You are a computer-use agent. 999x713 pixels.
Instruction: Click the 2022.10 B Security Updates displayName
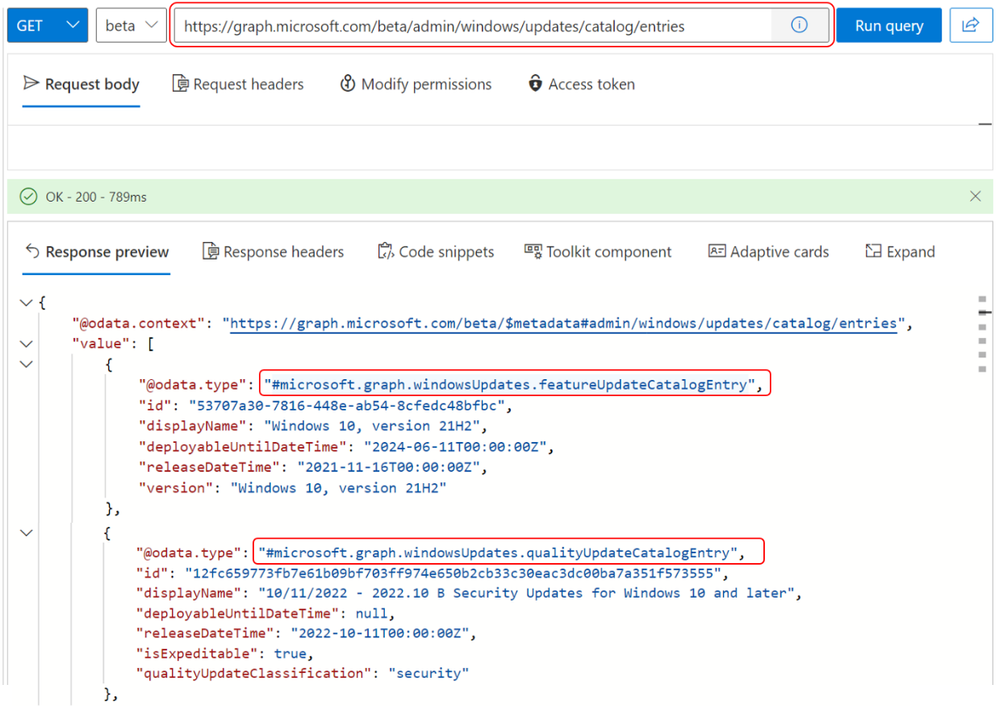point(526,593)
